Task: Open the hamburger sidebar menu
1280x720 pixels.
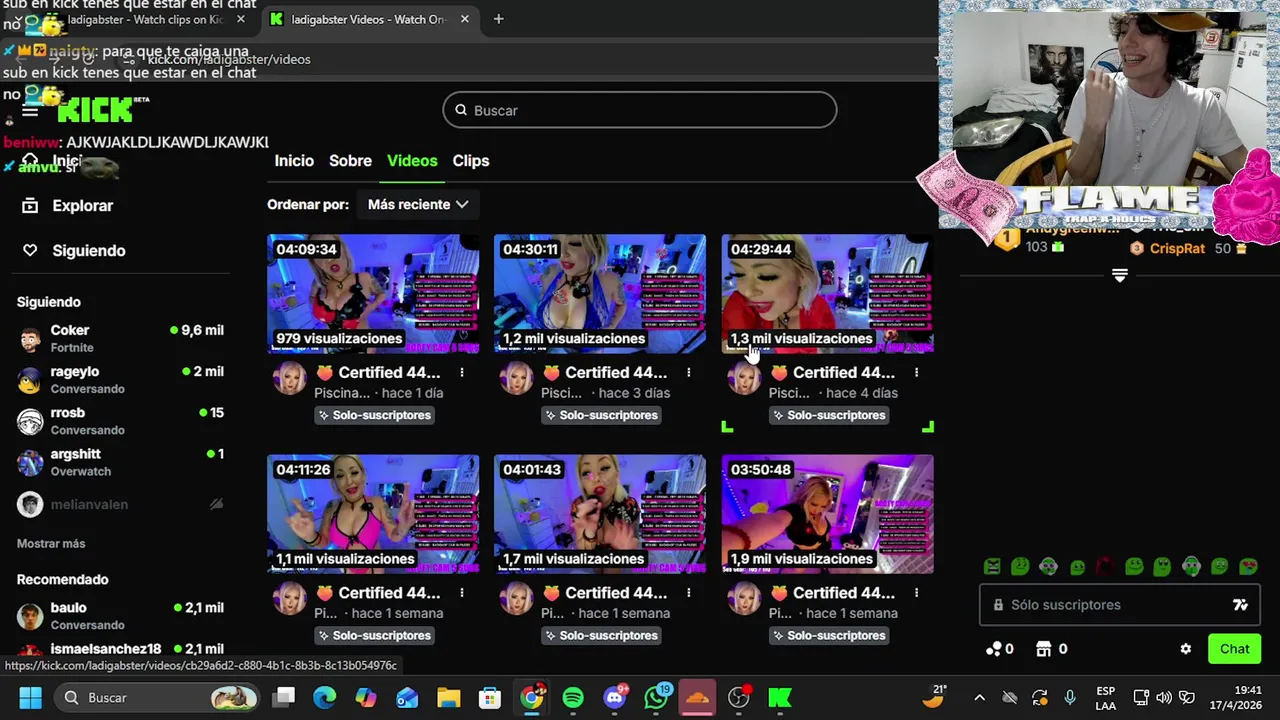Action: 30,111
